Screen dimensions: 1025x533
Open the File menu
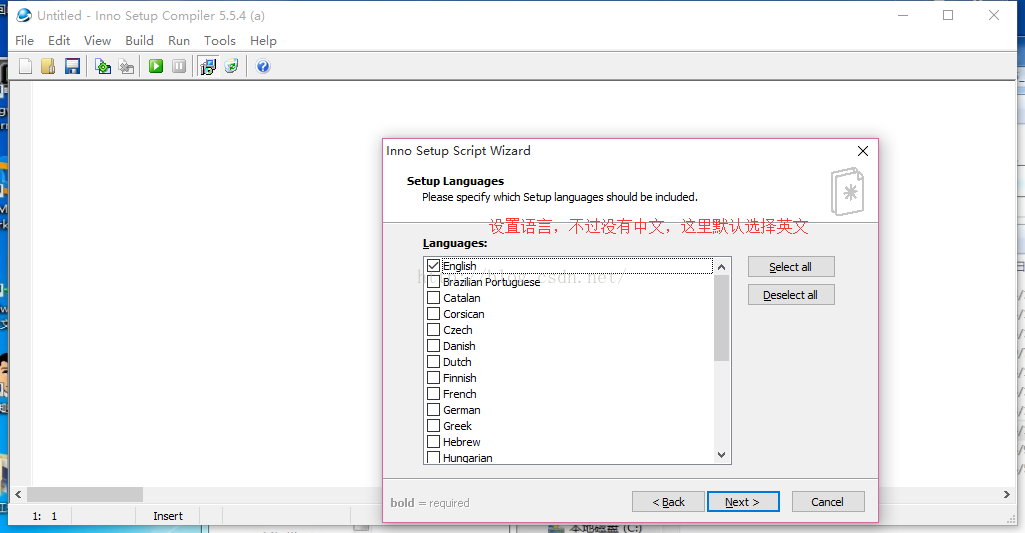point(24,41)
